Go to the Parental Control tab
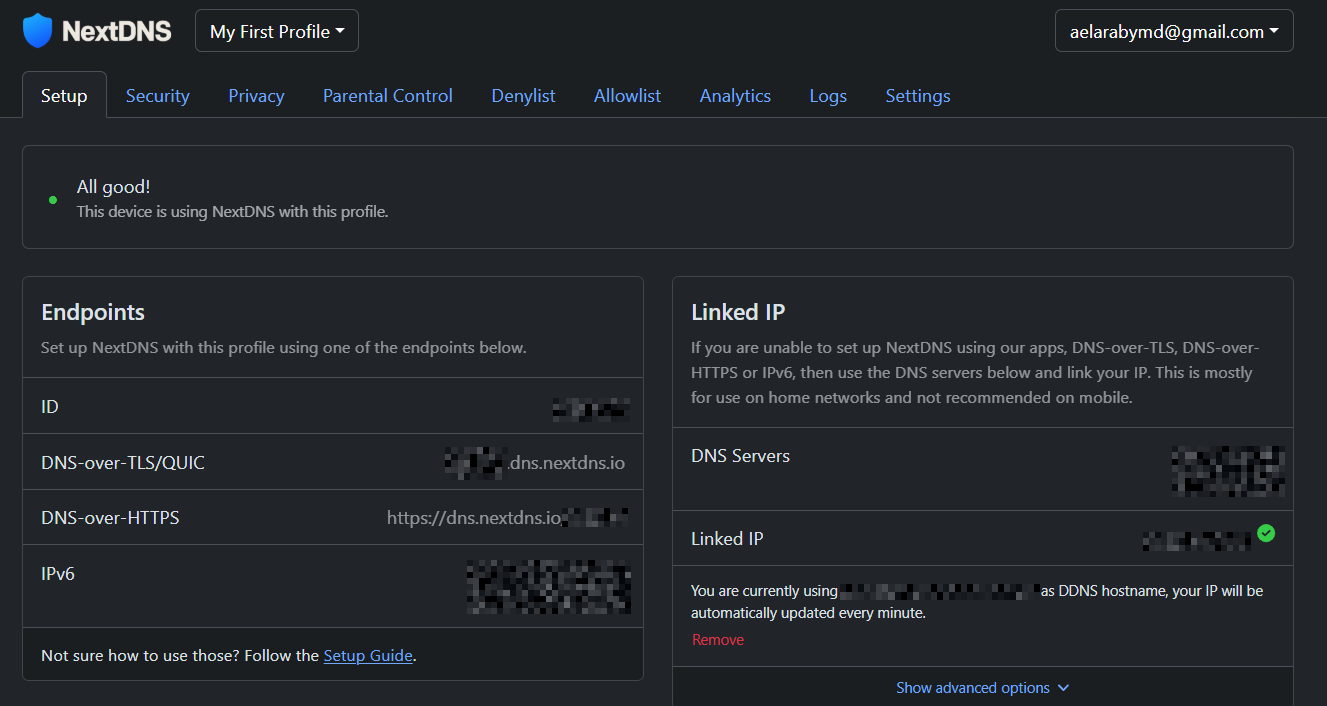Screen dimensions: 1327x706 coord(387,96)
